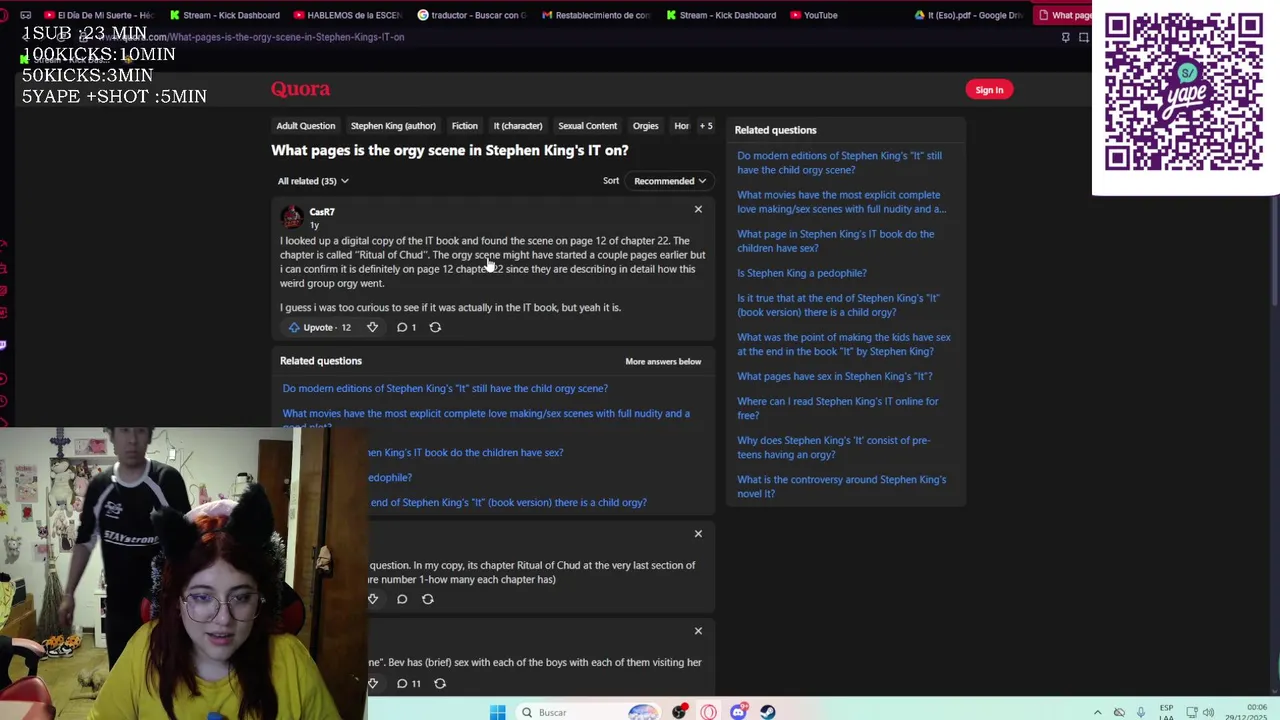Screen dimensions: 1280x720
Task: Open comments on CasR7's answer
Action: coord(406,327)
